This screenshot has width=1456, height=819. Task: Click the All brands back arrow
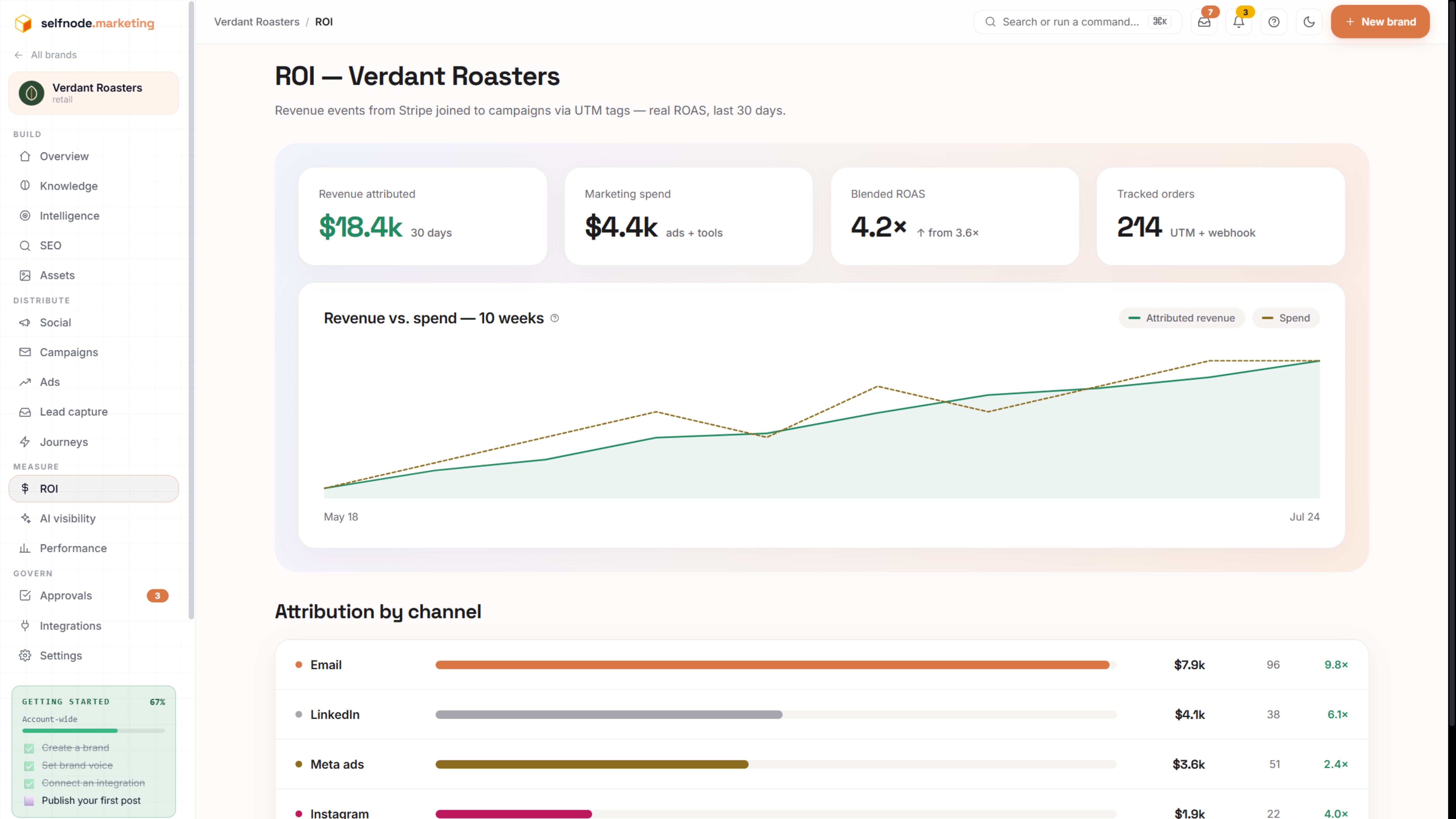pyautogui.click(x=19, y=55)
